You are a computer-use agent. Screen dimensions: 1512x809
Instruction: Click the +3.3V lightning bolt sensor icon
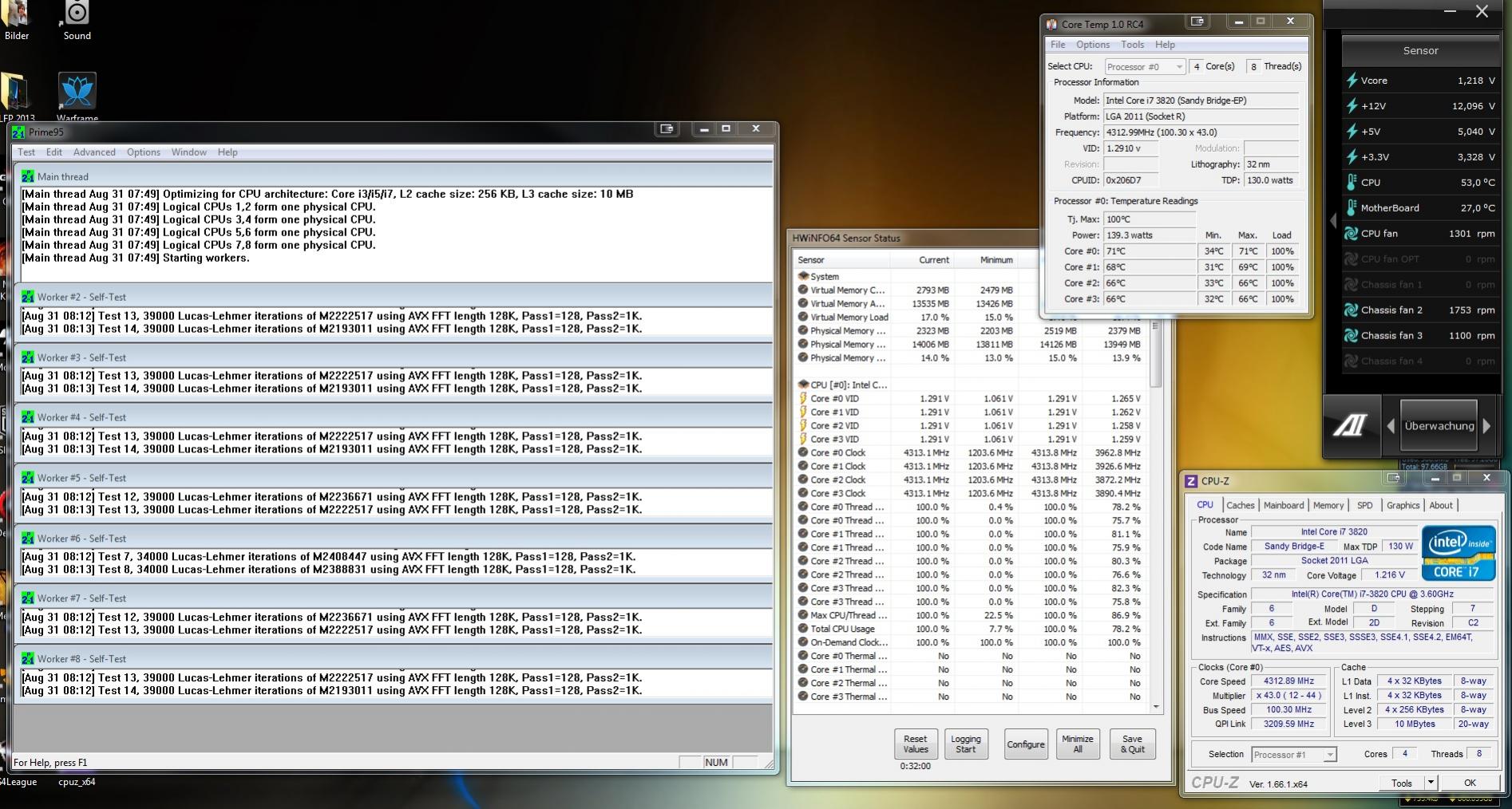1352,157
